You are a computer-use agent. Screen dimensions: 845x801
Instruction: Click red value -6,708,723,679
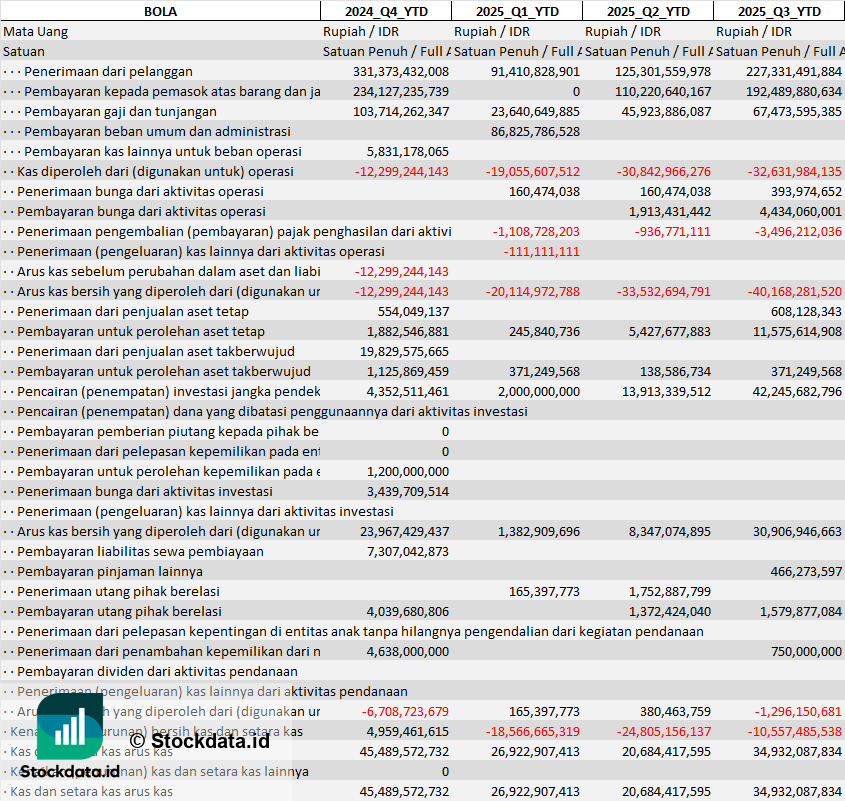point(405,710)
